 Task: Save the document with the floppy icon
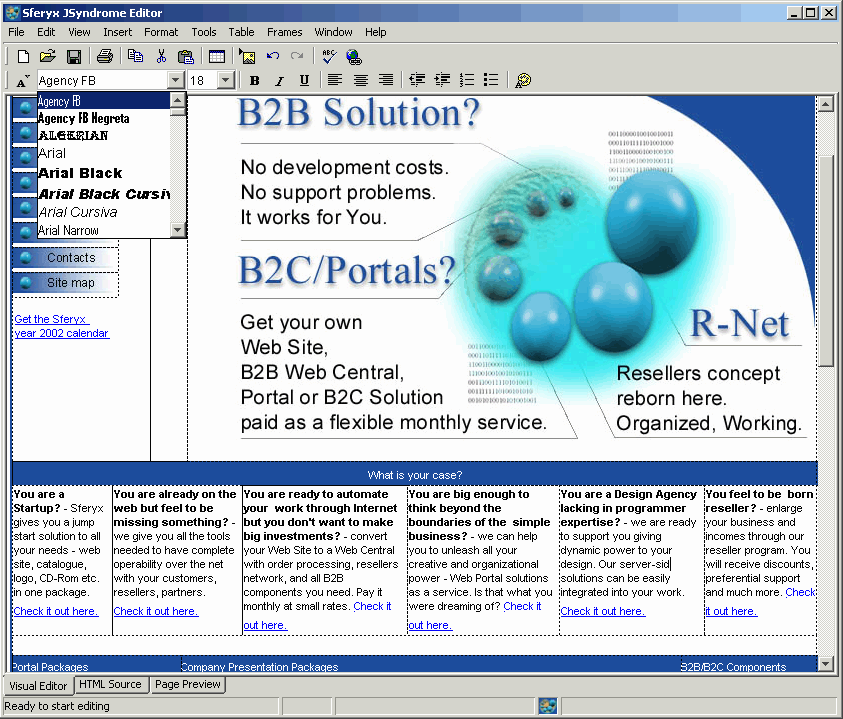click(x=73, y=56)
